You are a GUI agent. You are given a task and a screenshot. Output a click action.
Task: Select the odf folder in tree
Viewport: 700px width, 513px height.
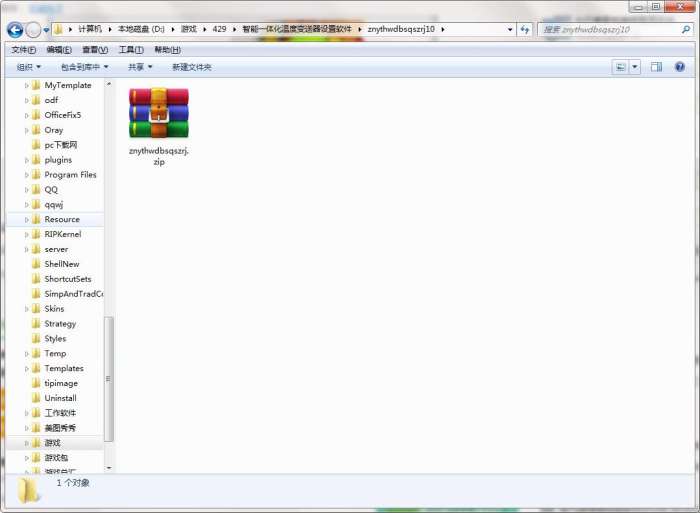click(51, 100)
